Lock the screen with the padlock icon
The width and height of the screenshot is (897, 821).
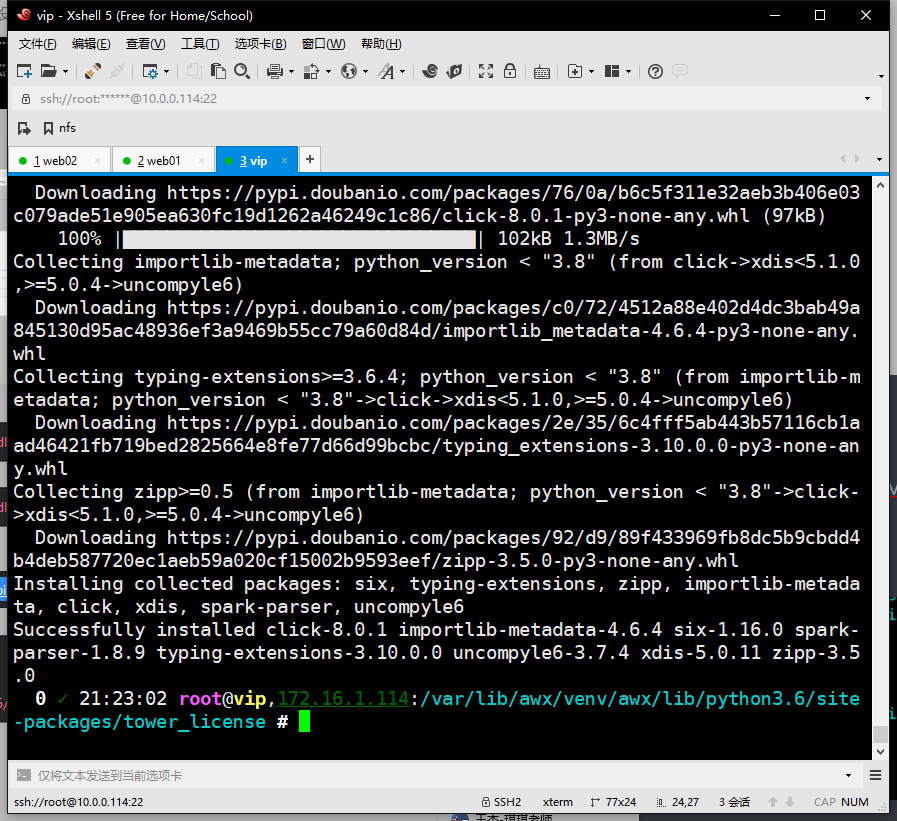(510, 71)
